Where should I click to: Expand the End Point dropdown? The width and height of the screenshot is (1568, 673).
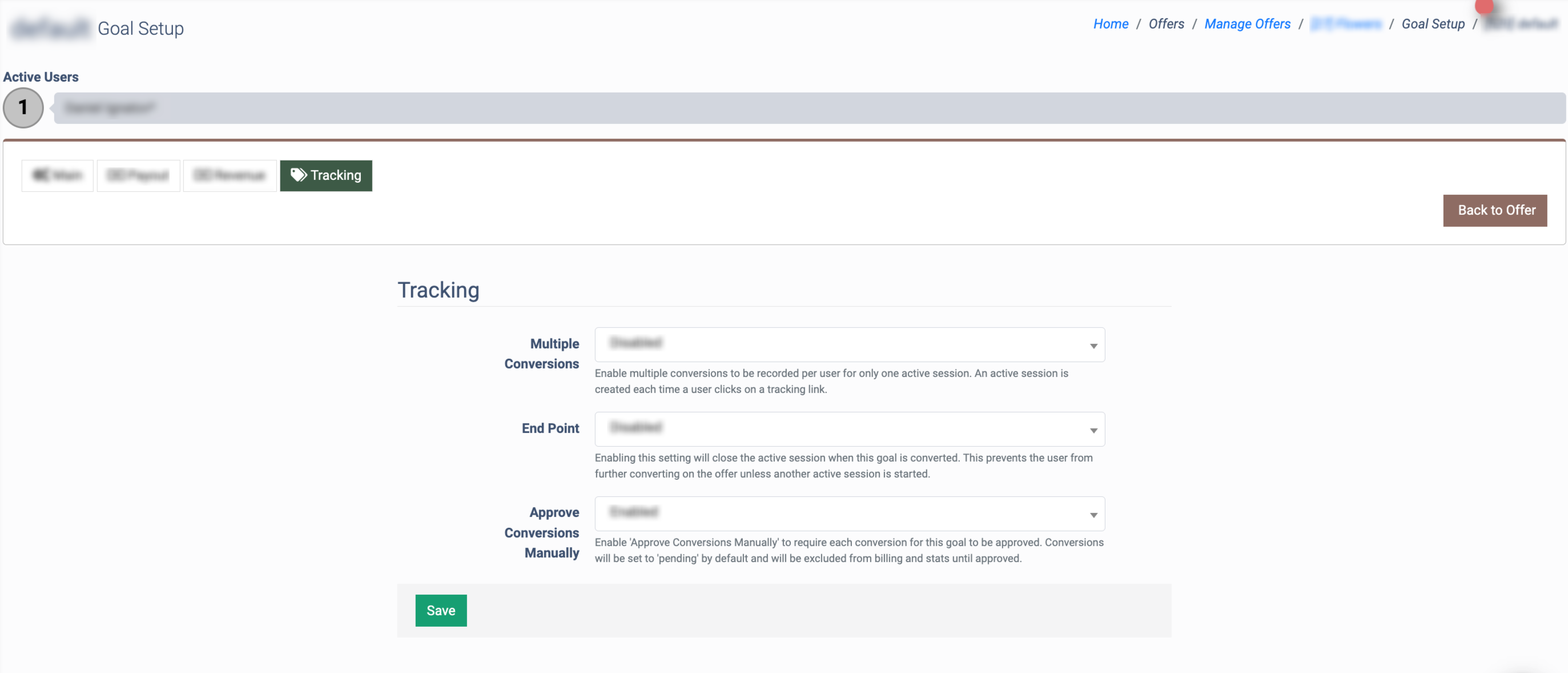point(849,430)
